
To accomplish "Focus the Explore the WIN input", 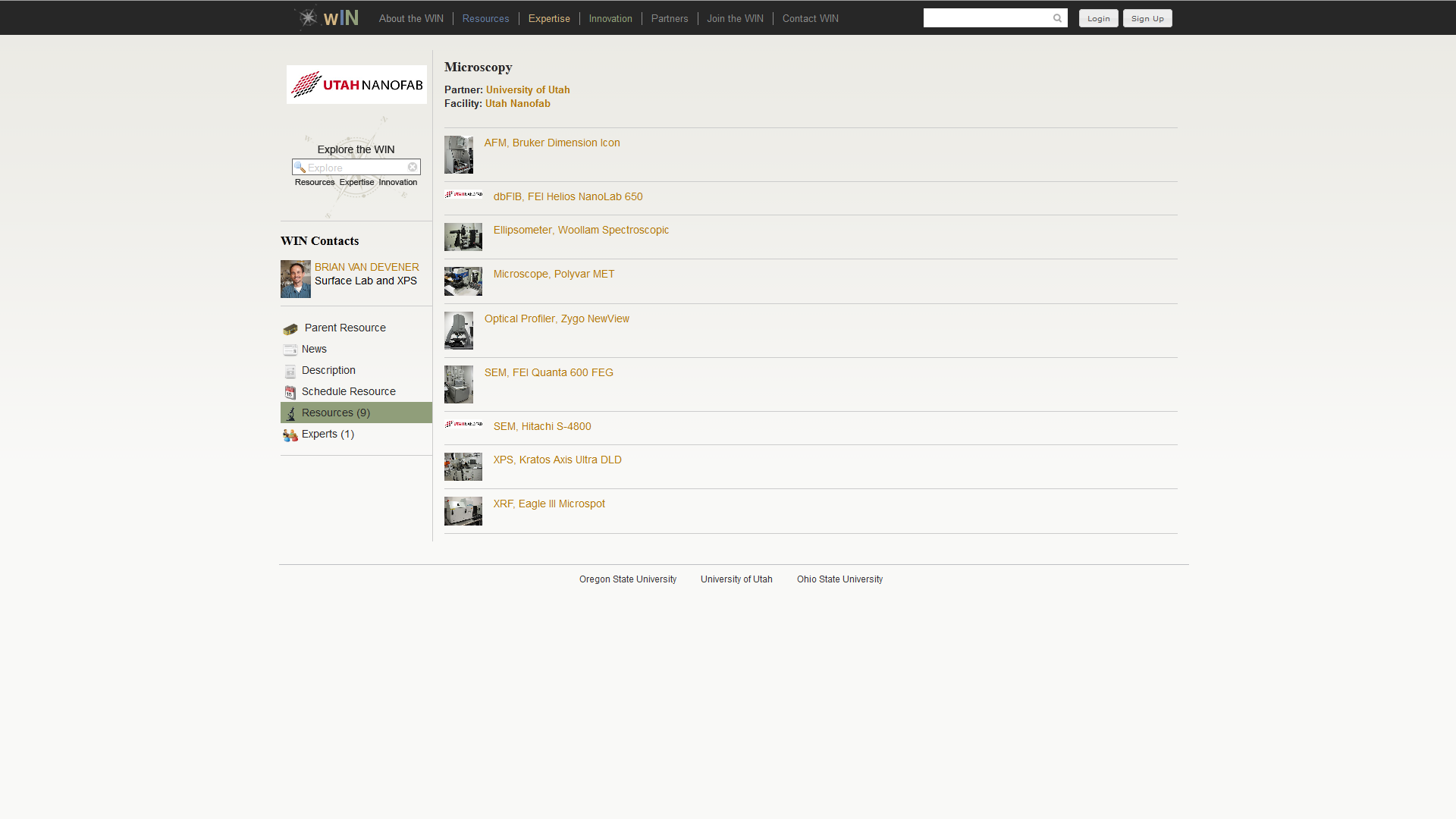I will click(356, 167).
